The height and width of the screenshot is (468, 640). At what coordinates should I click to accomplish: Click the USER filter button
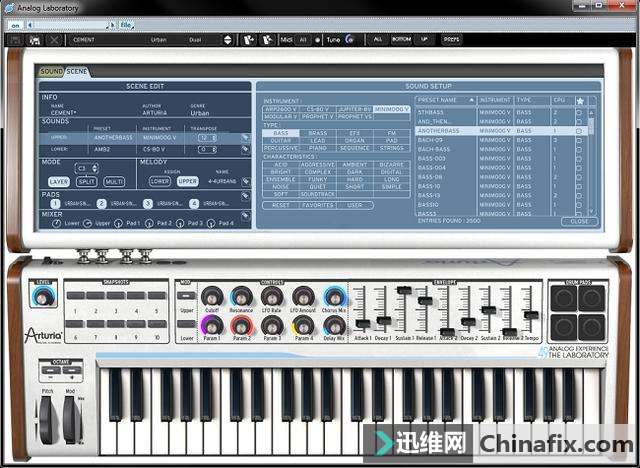click(355, 205)
